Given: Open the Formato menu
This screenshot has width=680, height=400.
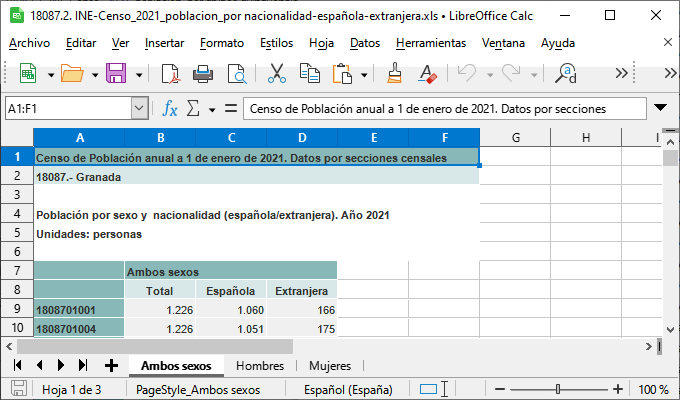Looking at the screenshot, I should point(221,43).
